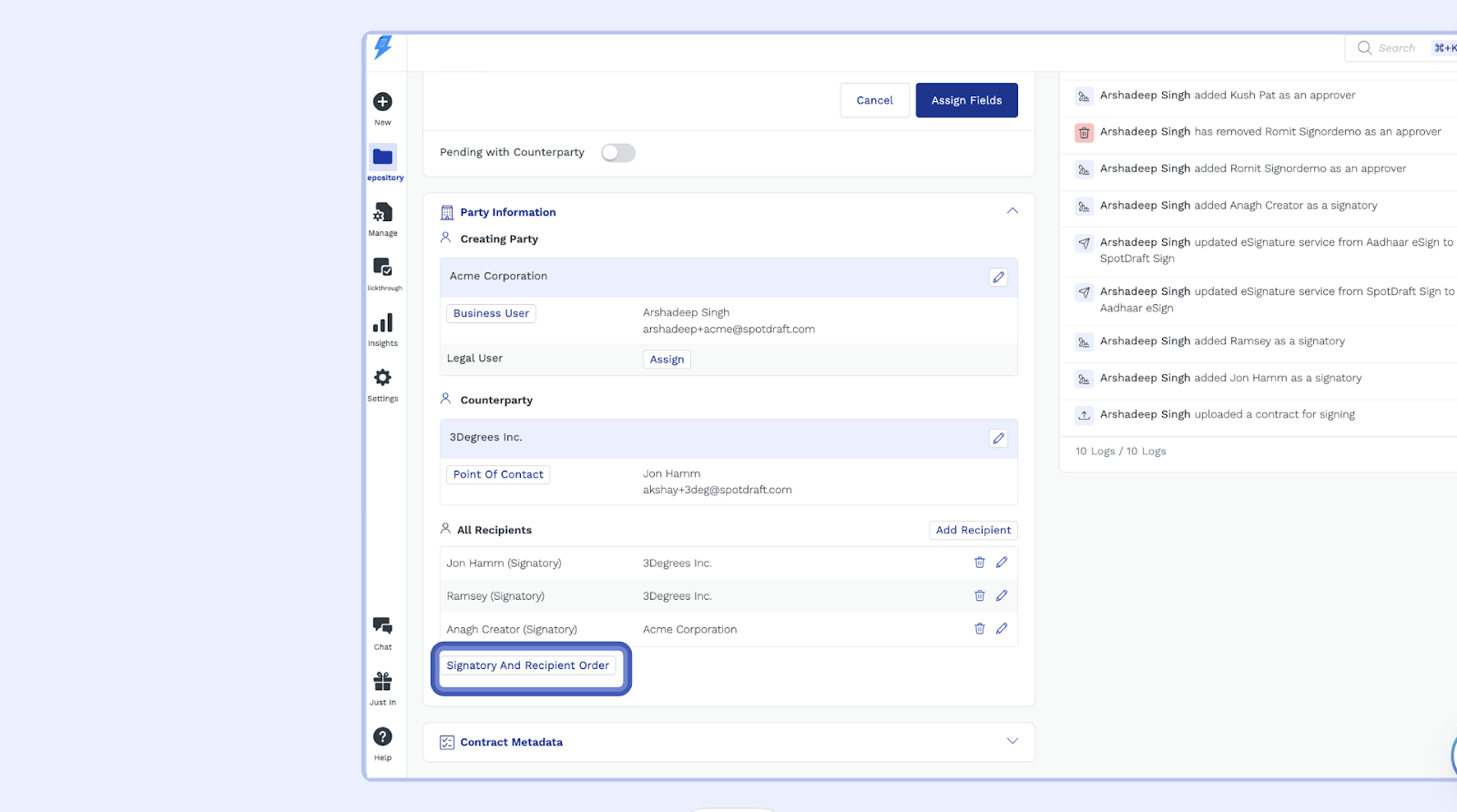Delete Anagh Creator recipient with trash icon
This screenshot has width=1457, height=812.
(x=980, y=628)
